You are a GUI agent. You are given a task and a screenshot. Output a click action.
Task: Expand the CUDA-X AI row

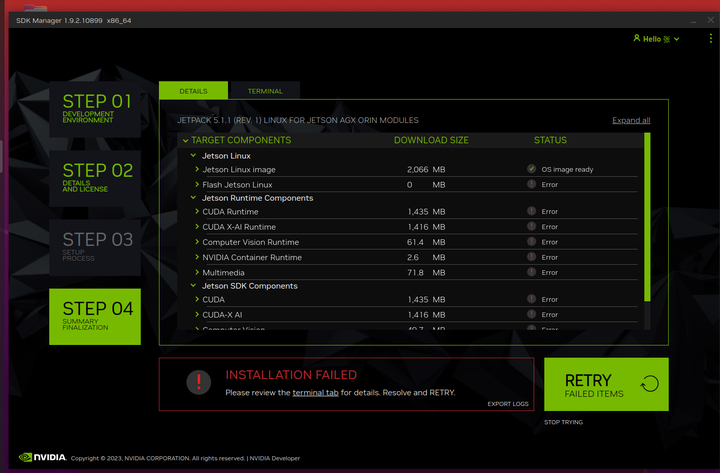tap(197, 314)
